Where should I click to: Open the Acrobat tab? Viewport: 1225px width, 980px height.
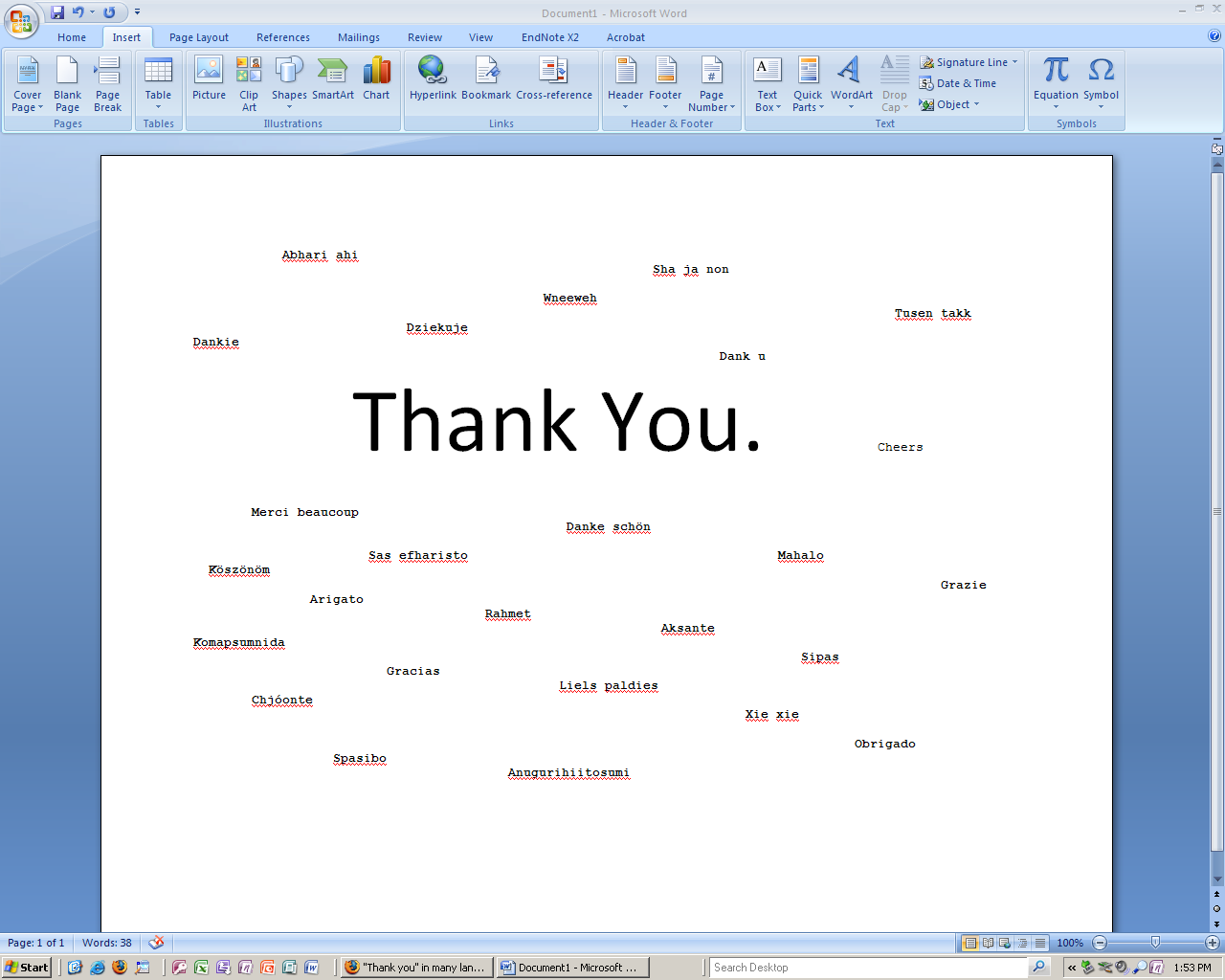click(x=626, y=37)
